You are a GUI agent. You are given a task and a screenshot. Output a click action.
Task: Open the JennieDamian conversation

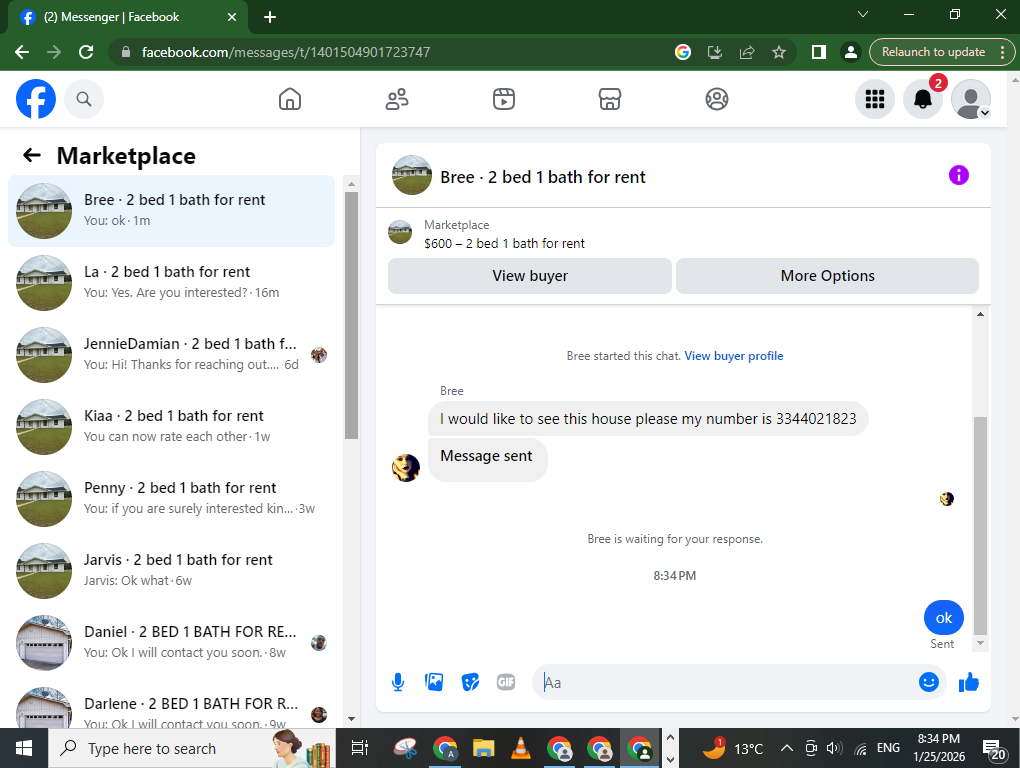(171, 355)
